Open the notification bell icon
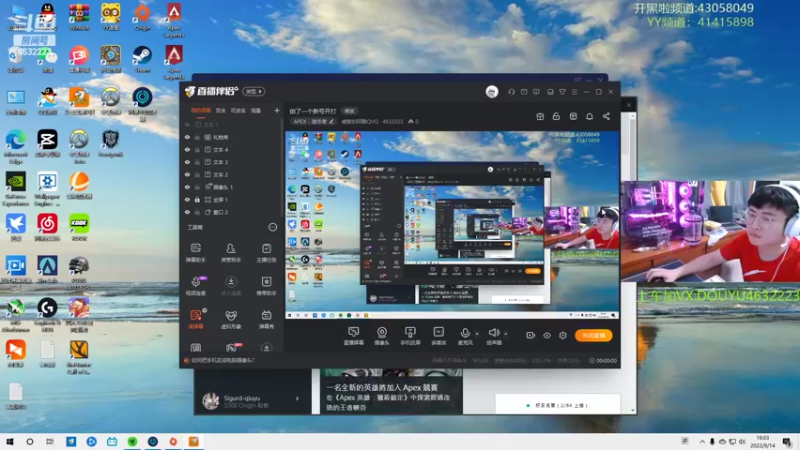 point(589,116)
